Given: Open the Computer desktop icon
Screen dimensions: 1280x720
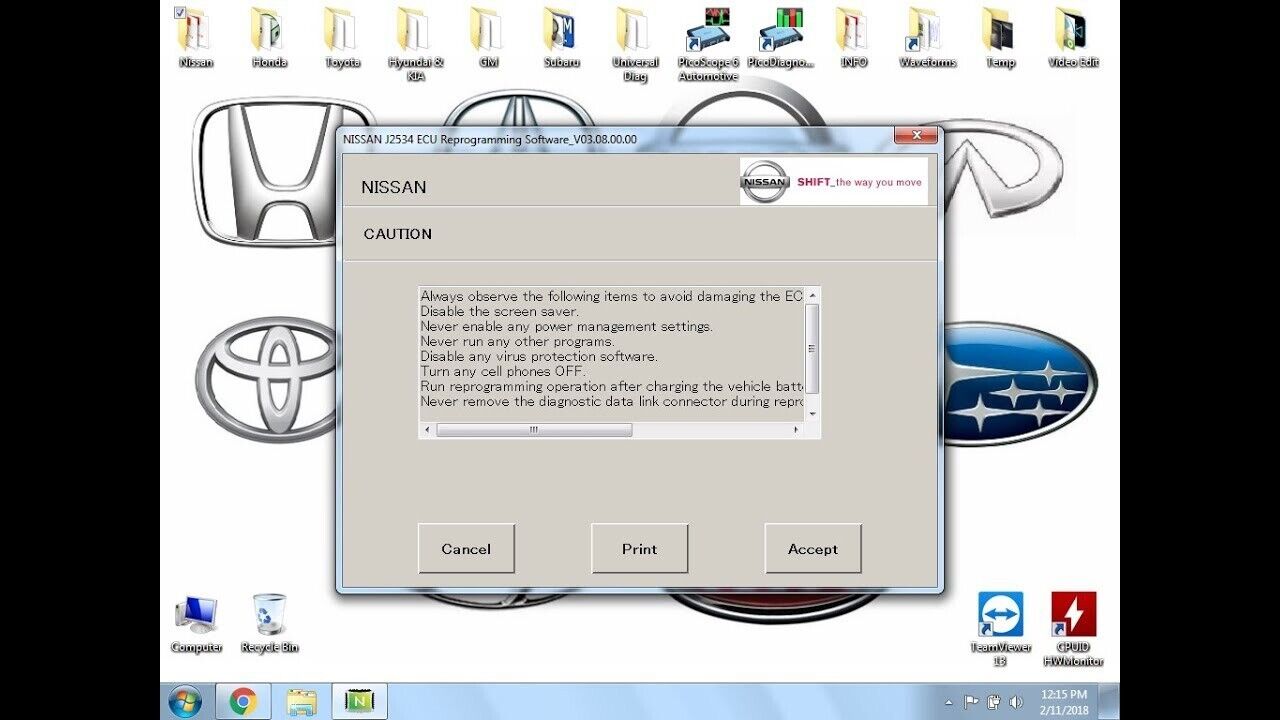Looking at the screenshot, I should [196, 624].
